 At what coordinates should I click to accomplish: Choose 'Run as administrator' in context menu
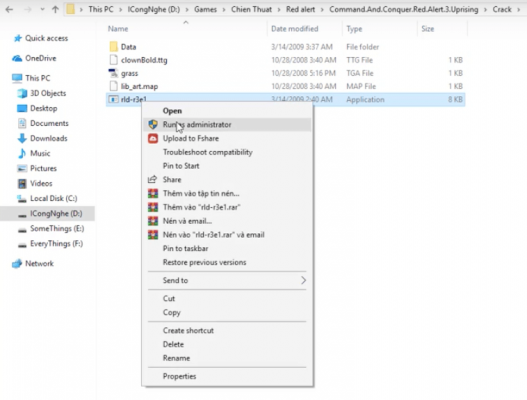(x=227, y=125)
